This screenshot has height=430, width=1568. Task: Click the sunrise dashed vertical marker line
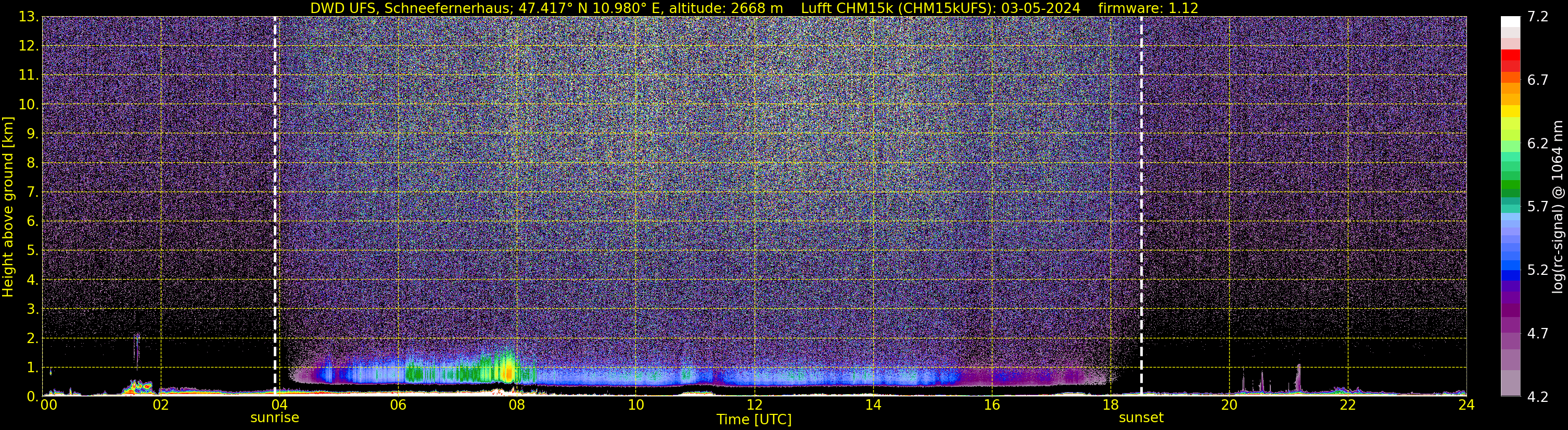pos(275,206)
